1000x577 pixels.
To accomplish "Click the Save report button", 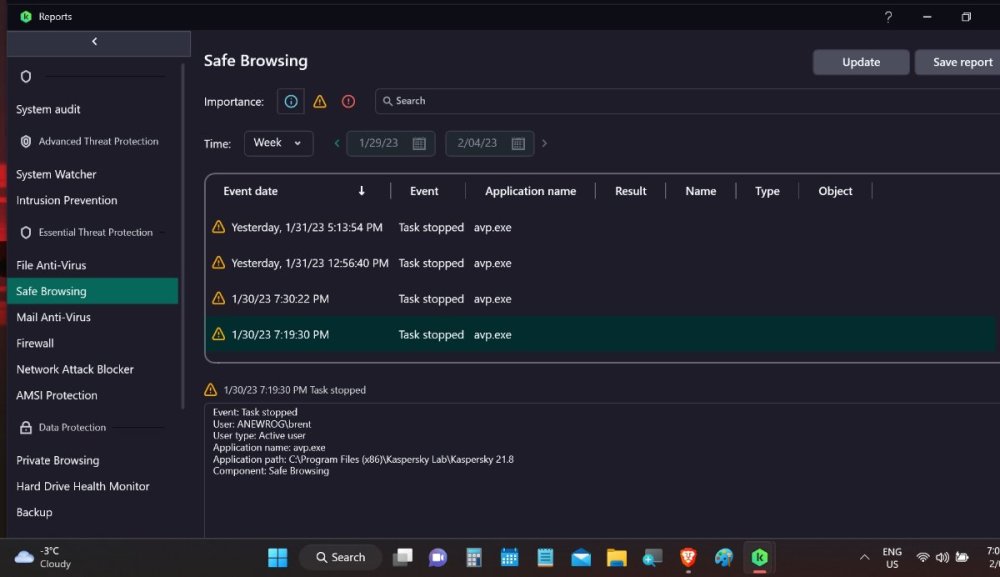I will 960,62.
